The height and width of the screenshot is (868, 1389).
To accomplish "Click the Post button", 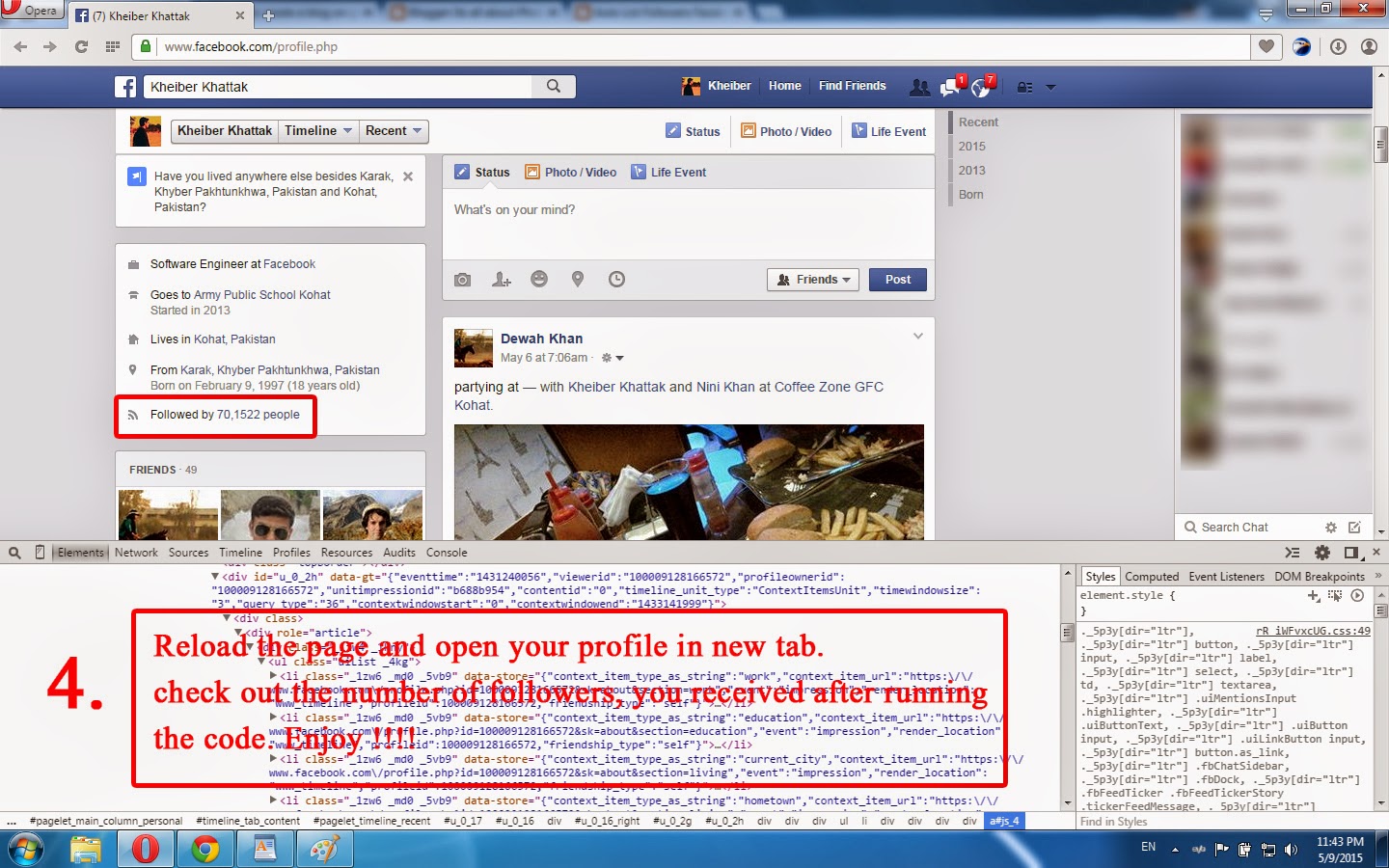I will 897,279.
